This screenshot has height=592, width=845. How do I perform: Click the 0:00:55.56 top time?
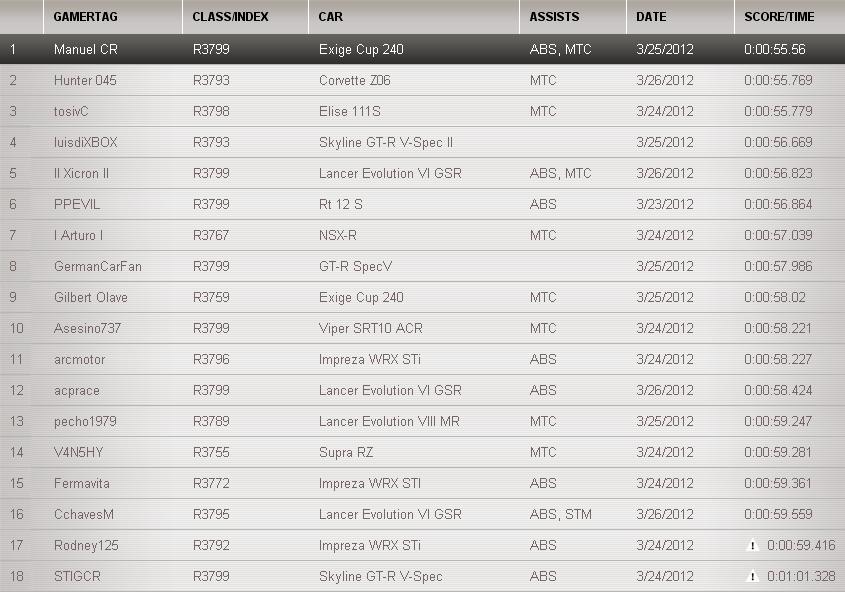[x=775, y=49]
